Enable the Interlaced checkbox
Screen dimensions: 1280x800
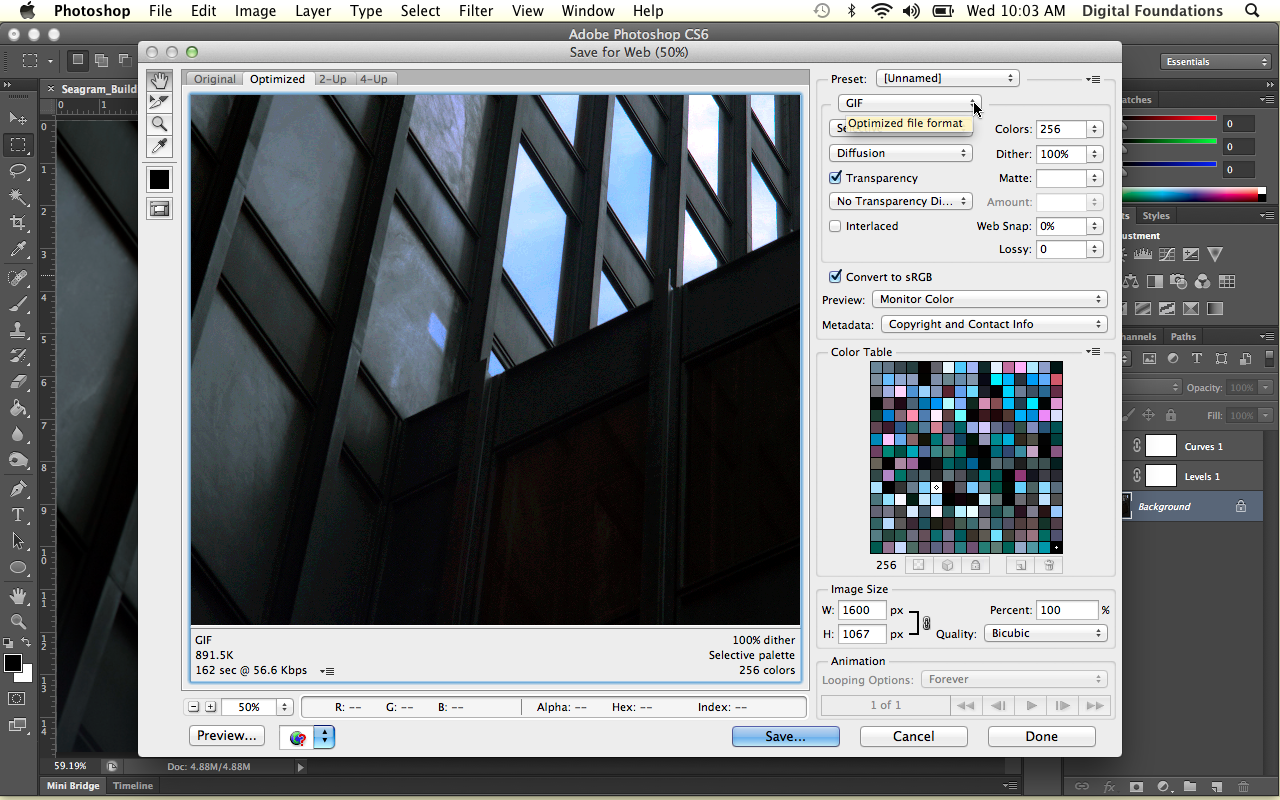[835, 226]
